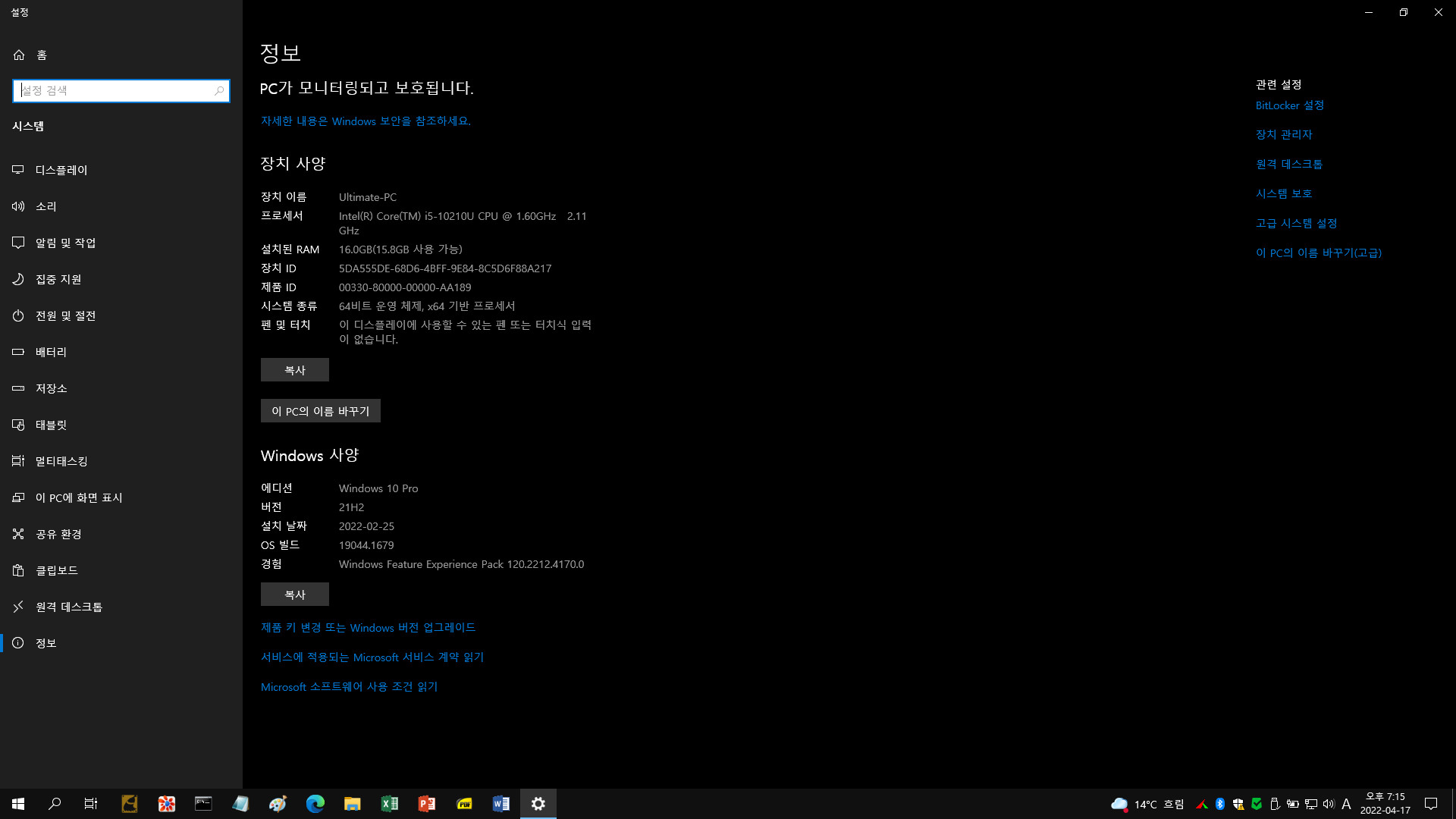The width and height of the screenshot is (1456, 819).
Task: Open 장치 관리자 link
Action: click(1284, 134)
